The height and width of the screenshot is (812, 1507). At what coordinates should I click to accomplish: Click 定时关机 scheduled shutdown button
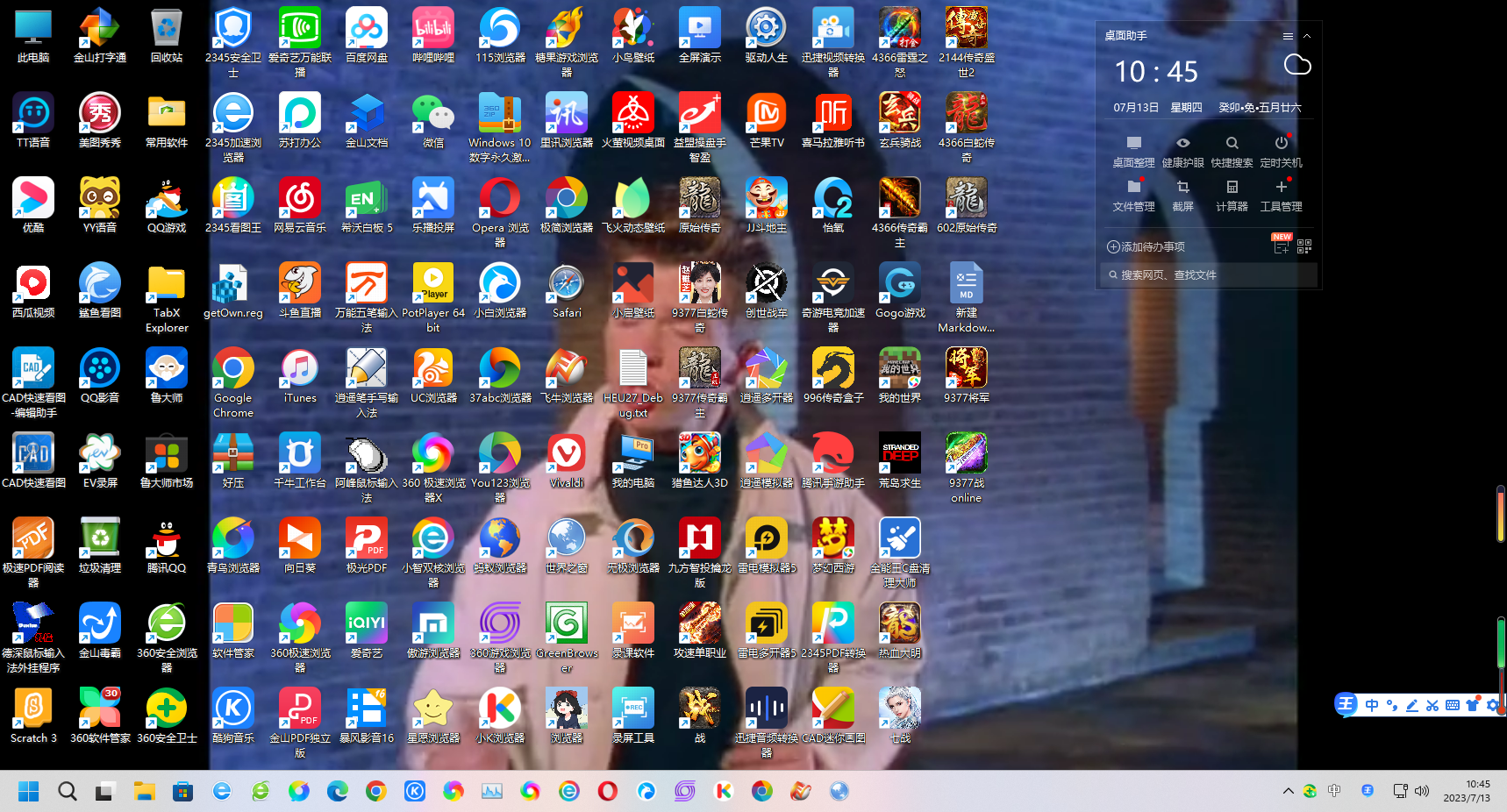(1281, 151)
